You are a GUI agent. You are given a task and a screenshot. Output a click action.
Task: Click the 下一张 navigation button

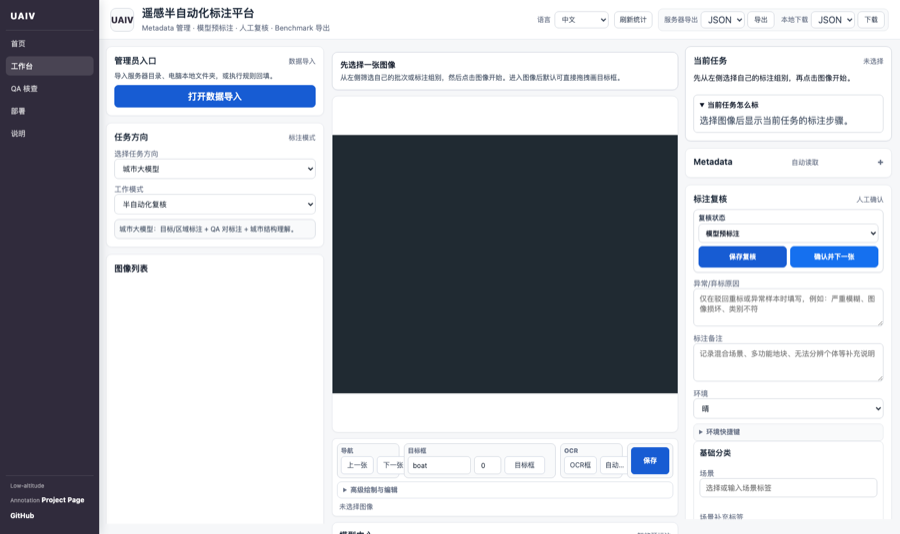click(x=393, y=465)
